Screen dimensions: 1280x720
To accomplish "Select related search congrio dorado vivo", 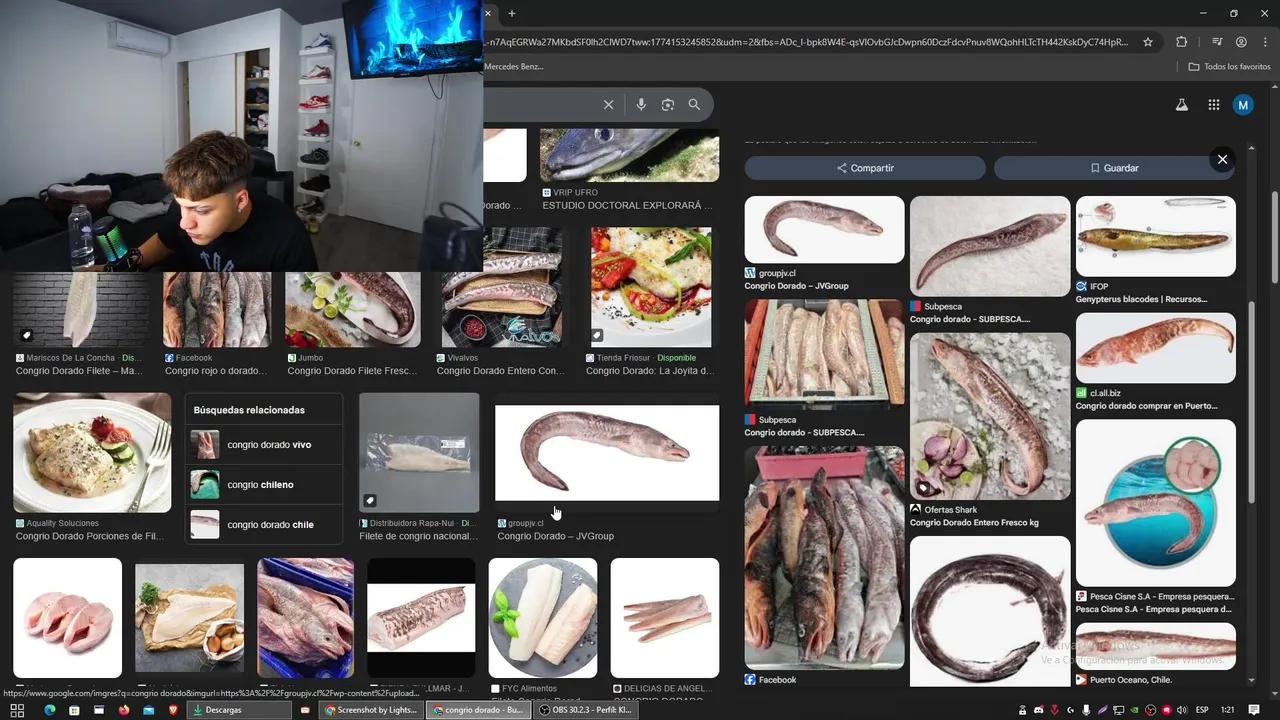I will point(264,445).
